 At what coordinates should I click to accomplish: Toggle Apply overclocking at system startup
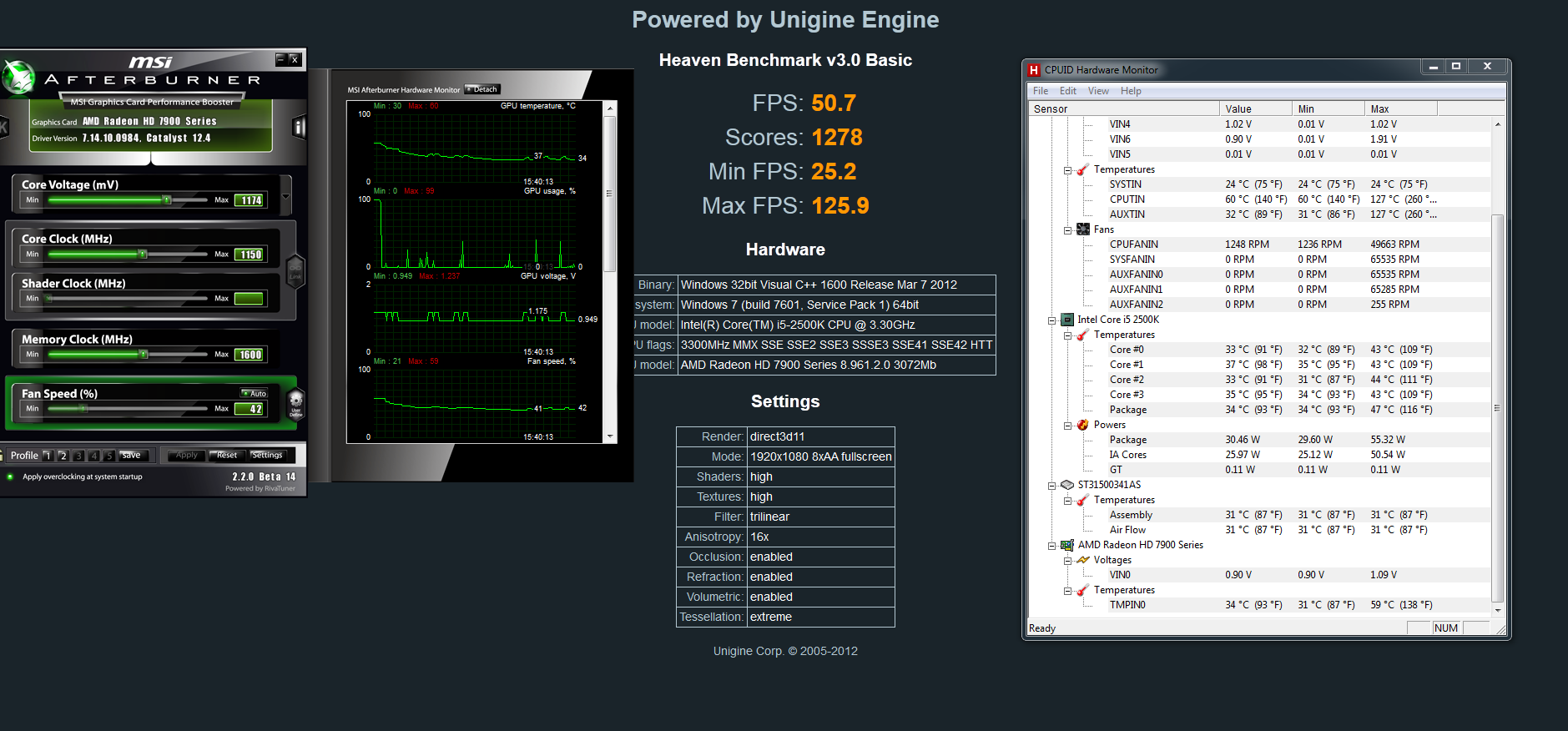pyautogui.click(x=11, y=477)
